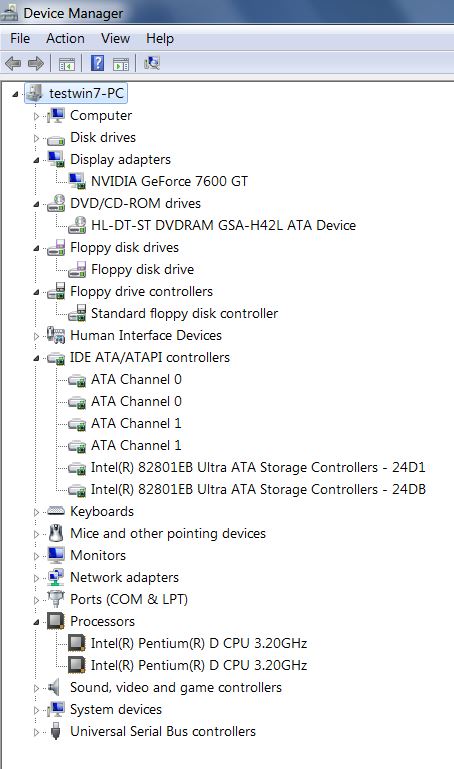Collapse the Display adapters node
This screenshot has width=454, height=769.
pos(36,160)
